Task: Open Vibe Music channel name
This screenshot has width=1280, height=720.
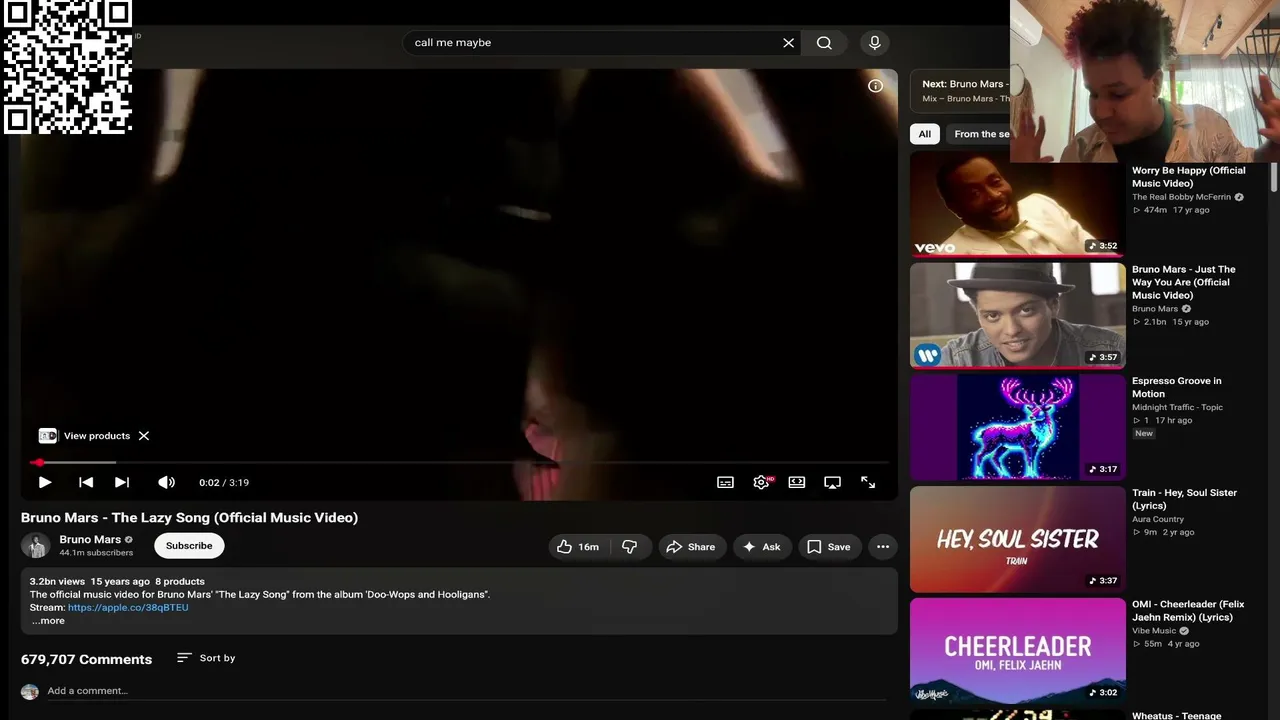Action: click(1154, 631)
